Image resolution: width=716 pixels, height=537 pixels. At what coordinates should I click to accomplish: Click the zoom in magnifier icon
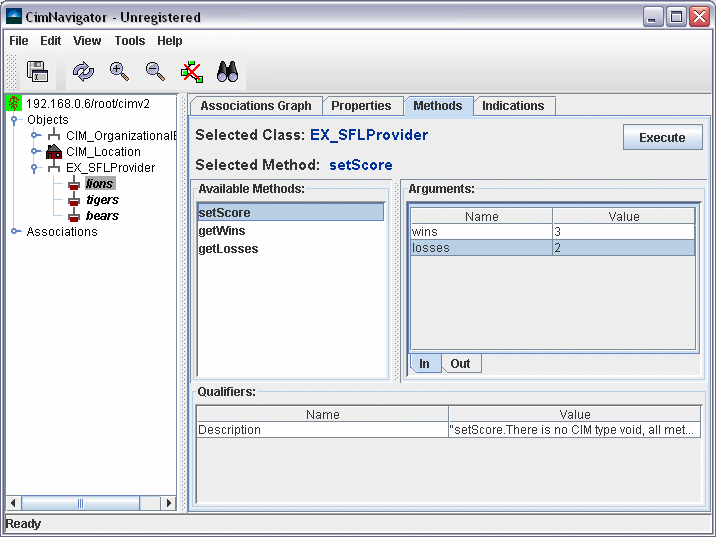click(x=119, y=71)
